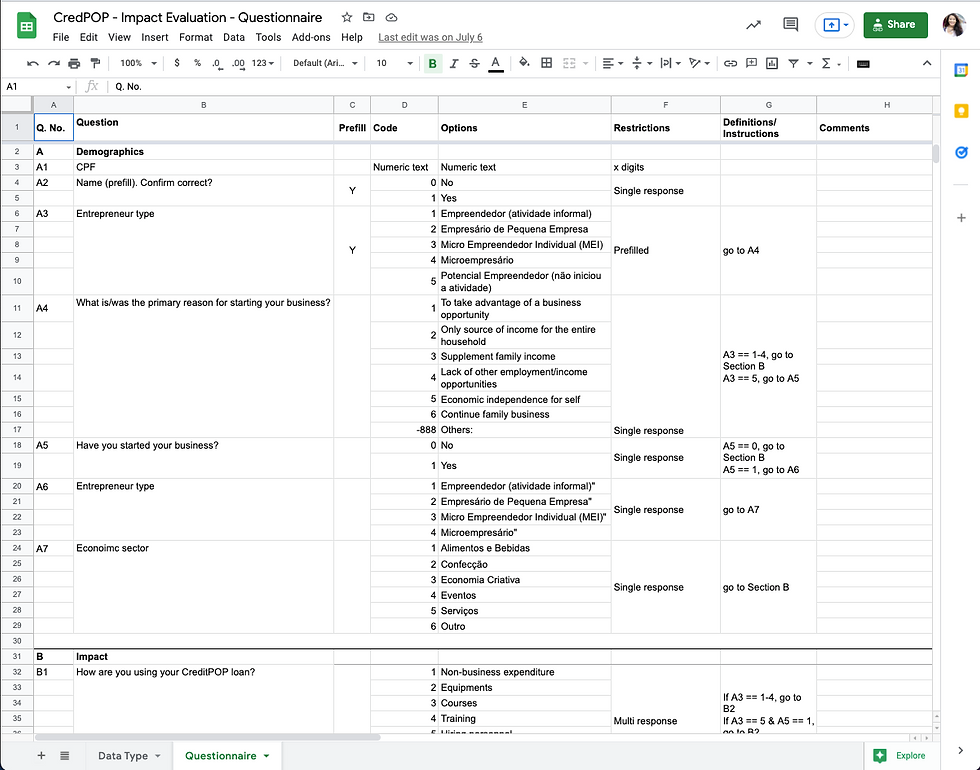The image size is (980, 770).
Task: Decrease decimal places
Action: [217, 63]
